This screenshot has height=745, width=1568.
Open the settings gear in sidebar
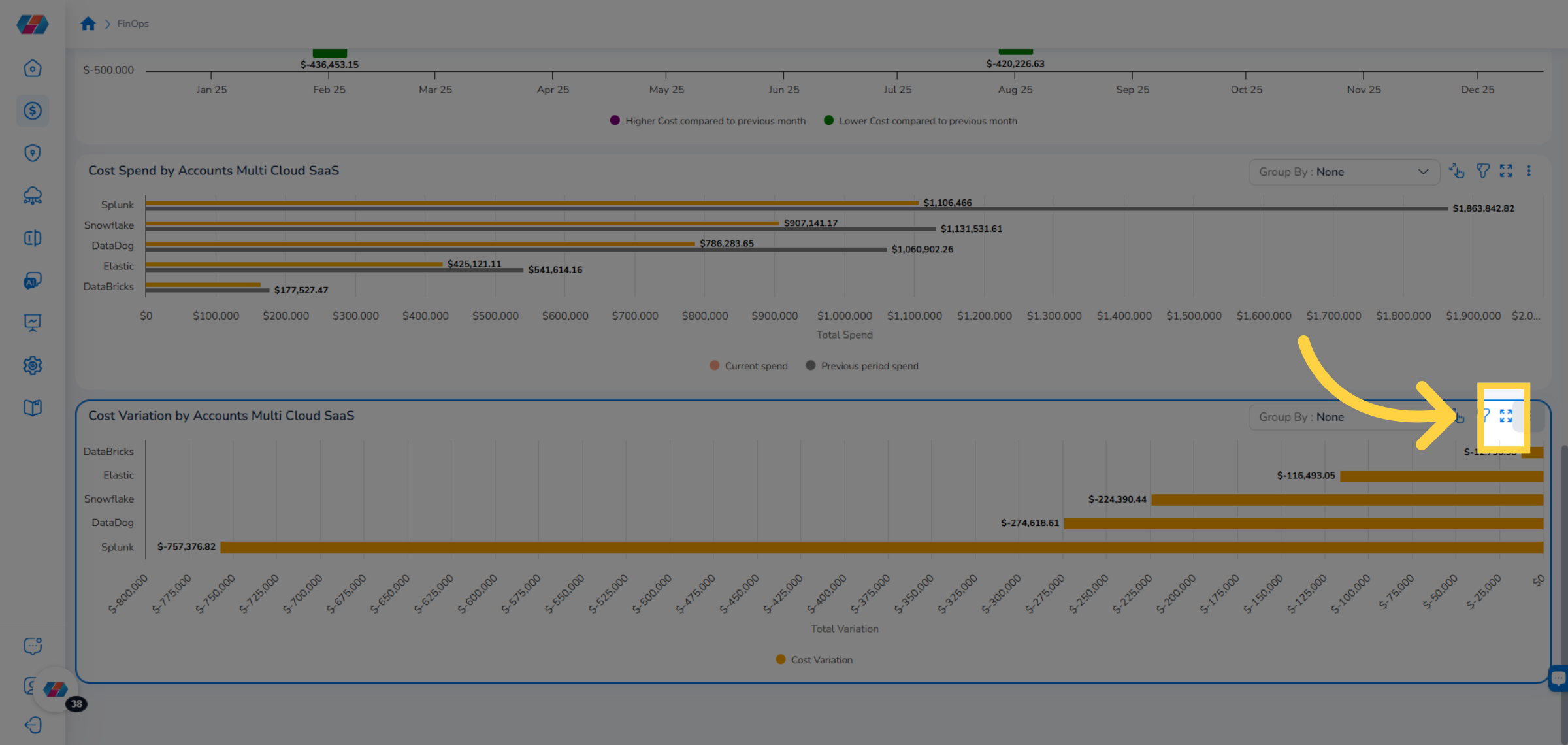pyautogui.click(x=32, y=365)
